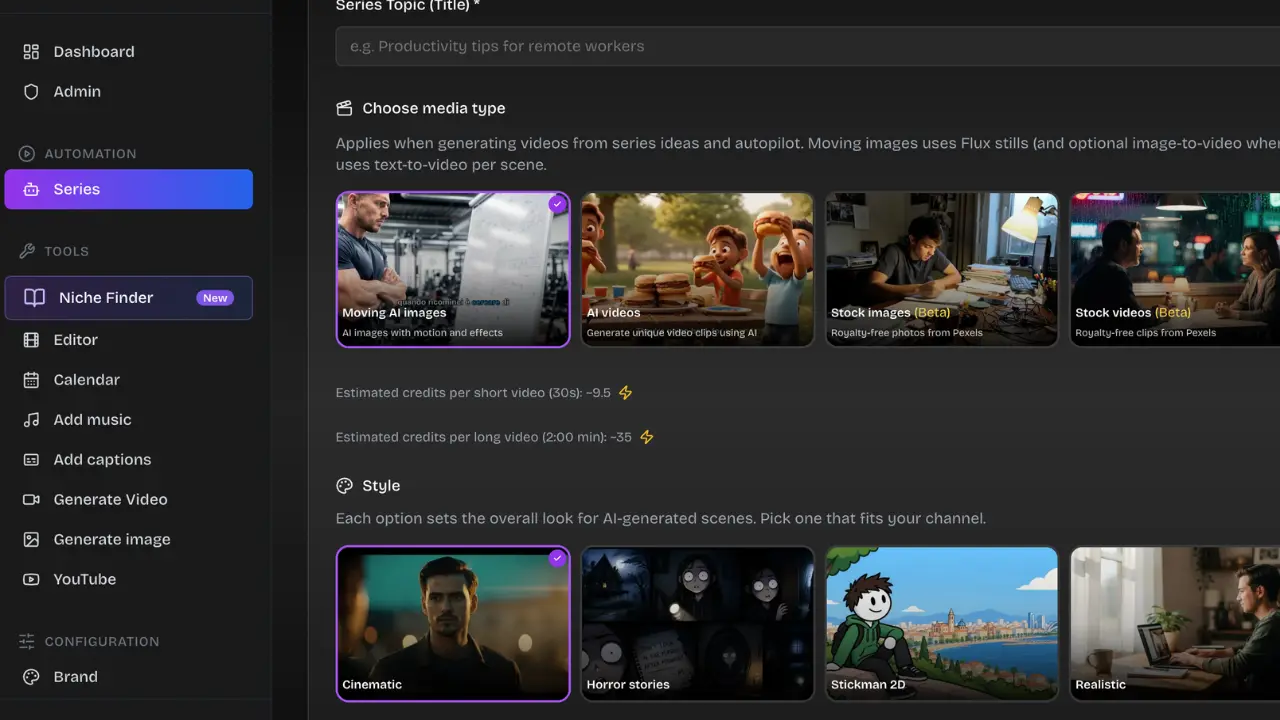Open Niche Finder book icon

(x=34, y=298)
